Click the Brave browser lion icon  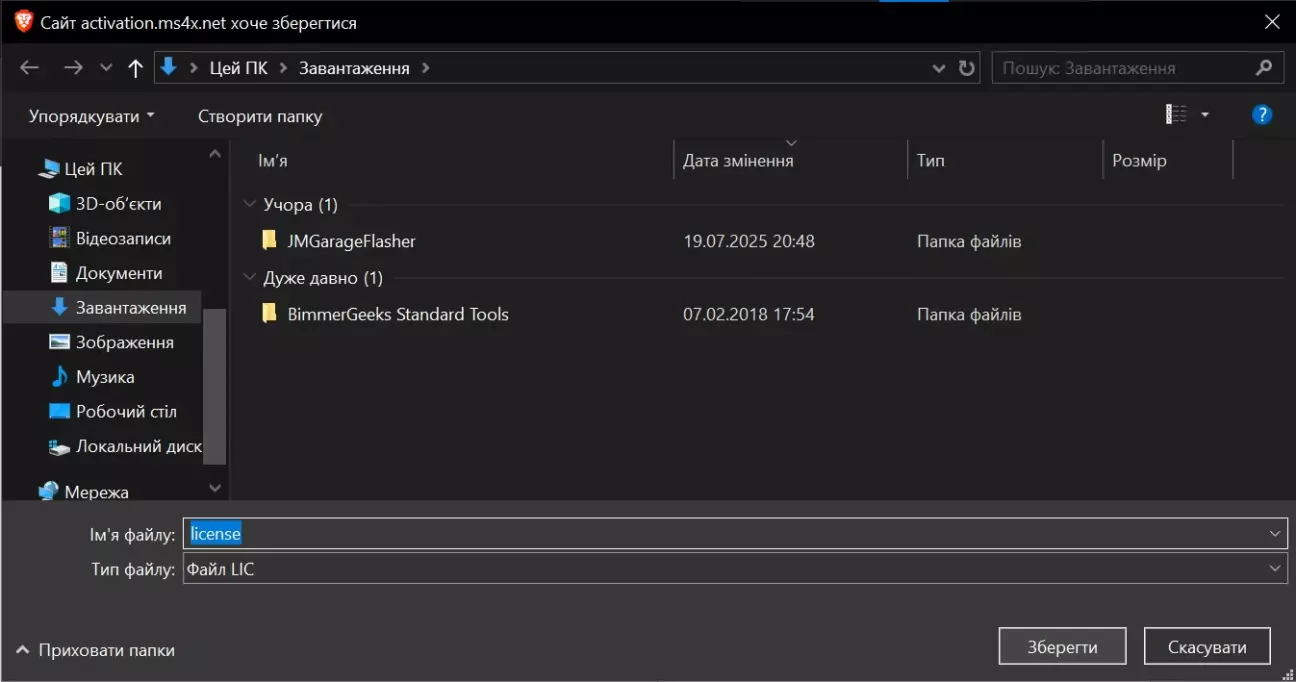23,22
